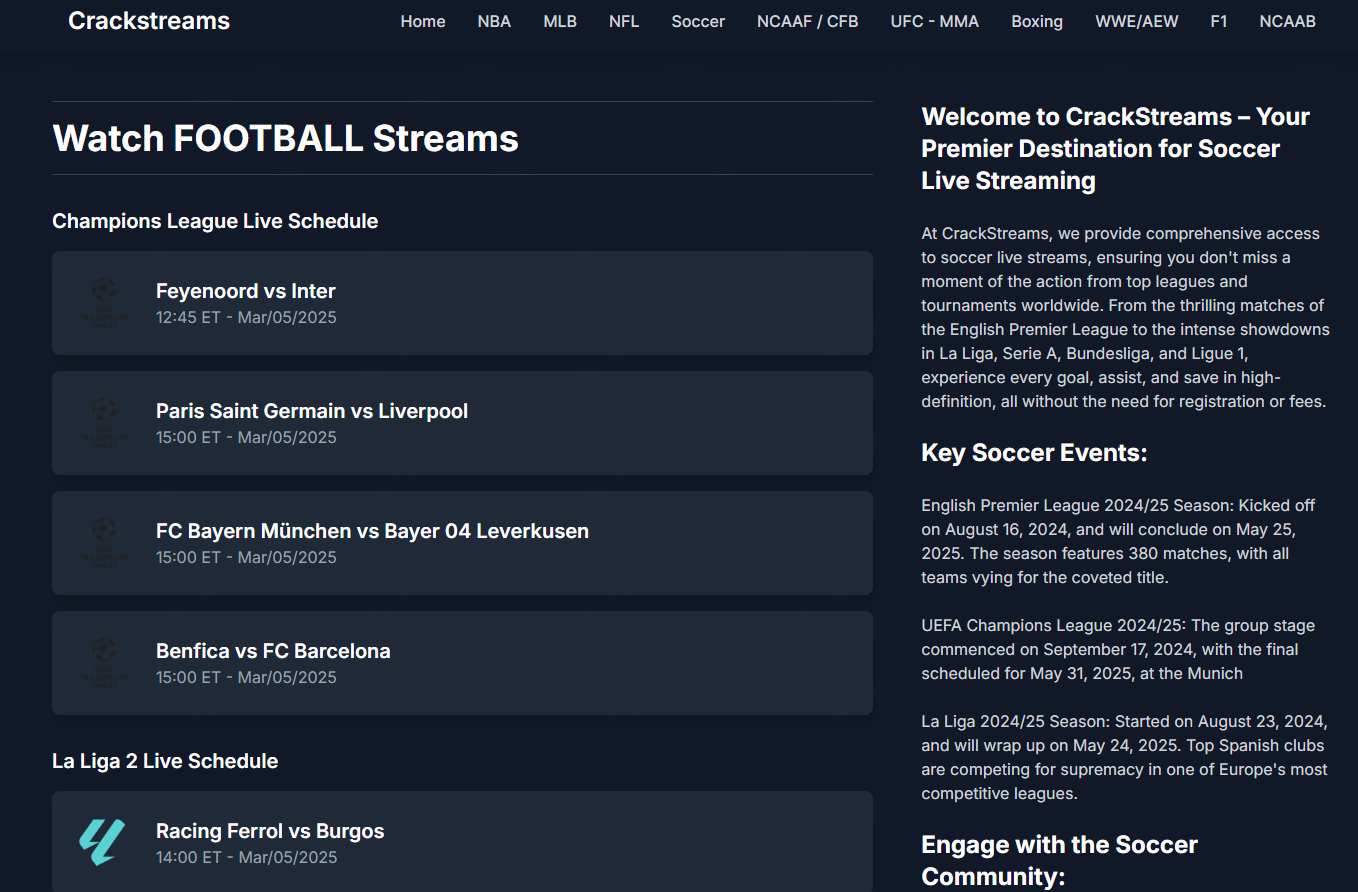Click the Champions League logo beside Feyenoord vs Inter
Viewport: 1358px width, 892px height.
[x=104, y=303]
